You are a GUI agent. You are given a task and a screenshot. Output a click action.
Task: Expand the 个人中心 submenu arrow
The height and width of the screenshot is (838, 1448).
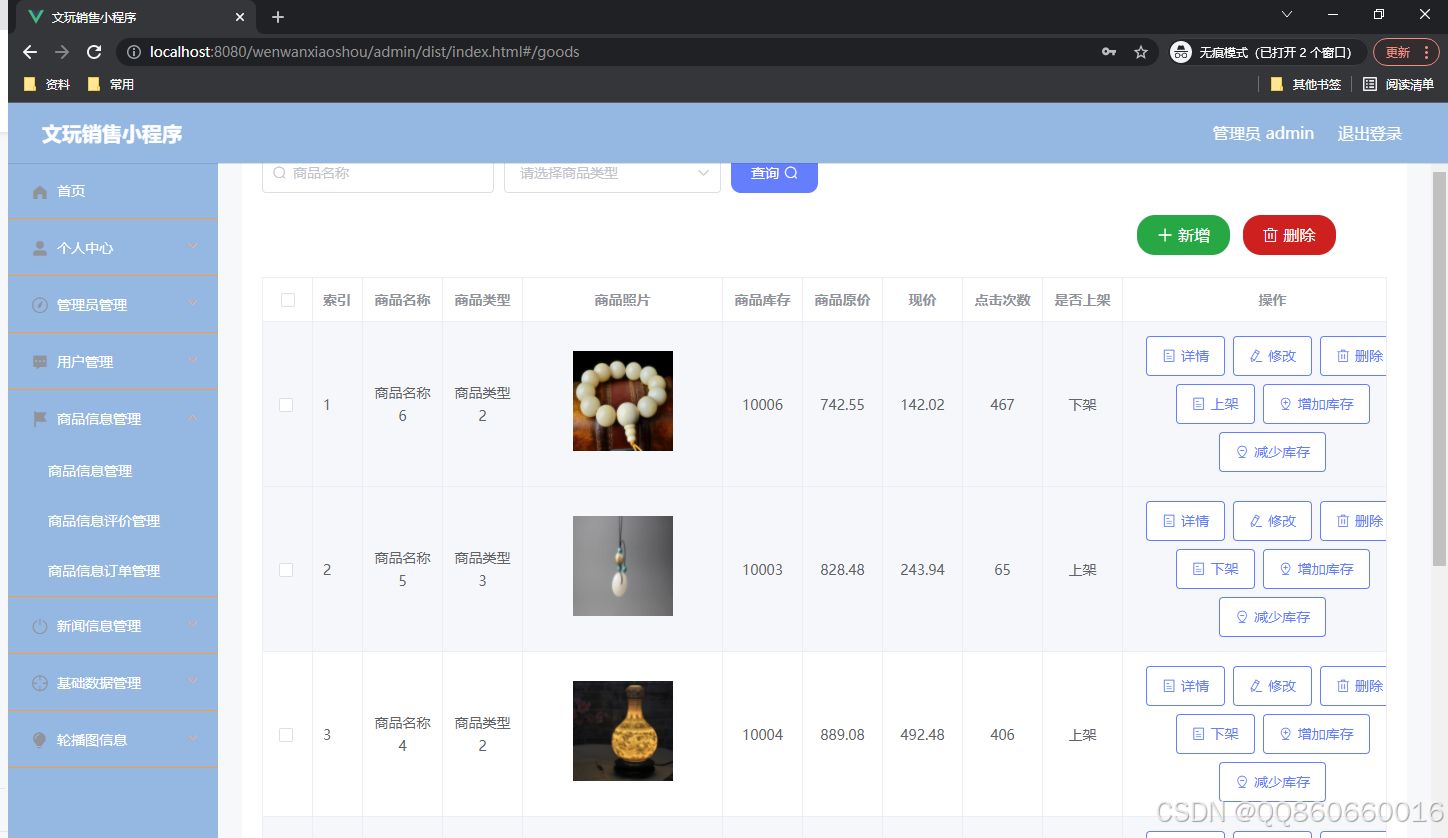point(193,246)
